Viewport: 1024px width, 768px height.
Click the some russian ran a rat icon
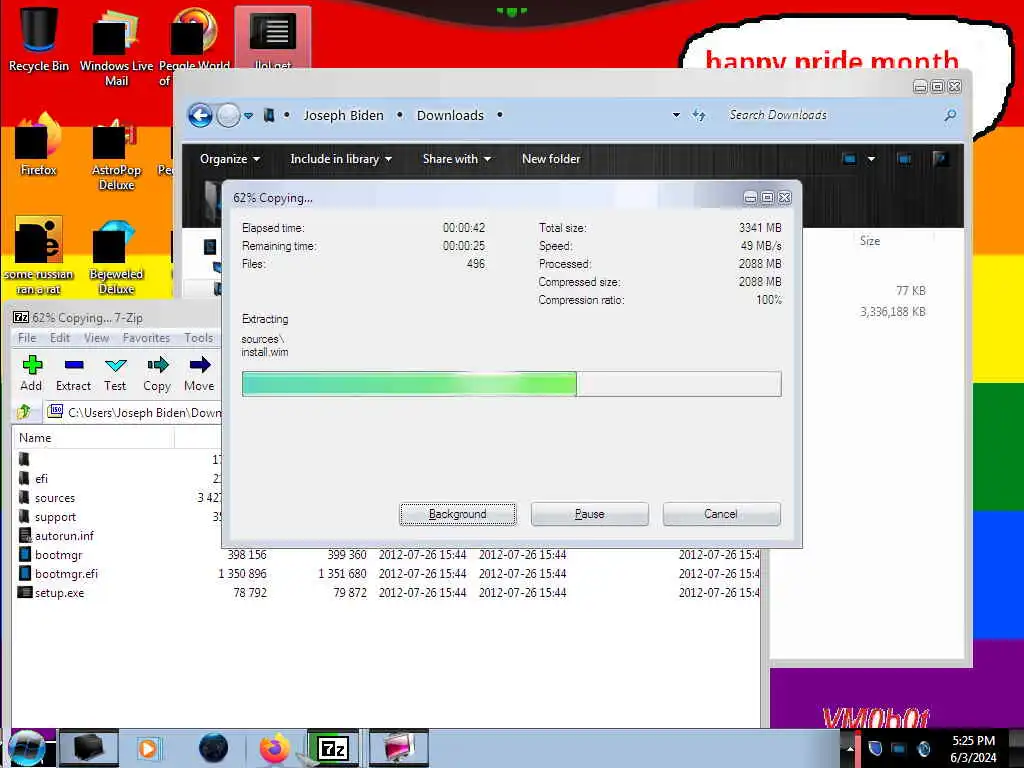tap(39, 257)
